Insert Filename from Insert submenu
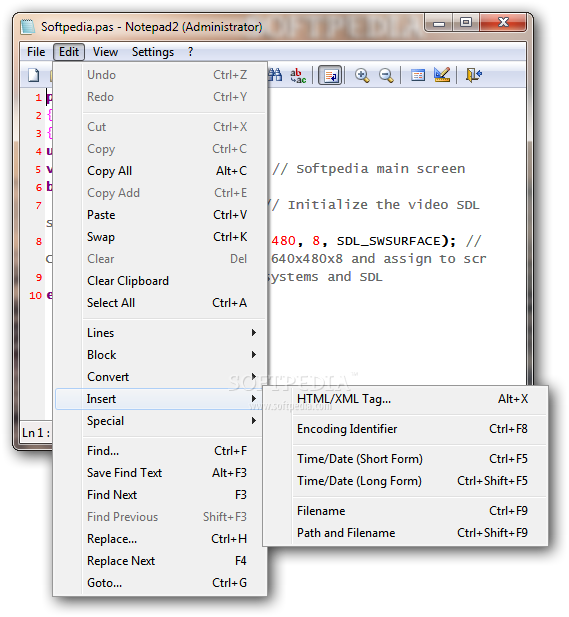Viewport: 569px width, 617px height. [x=405, y=511]
